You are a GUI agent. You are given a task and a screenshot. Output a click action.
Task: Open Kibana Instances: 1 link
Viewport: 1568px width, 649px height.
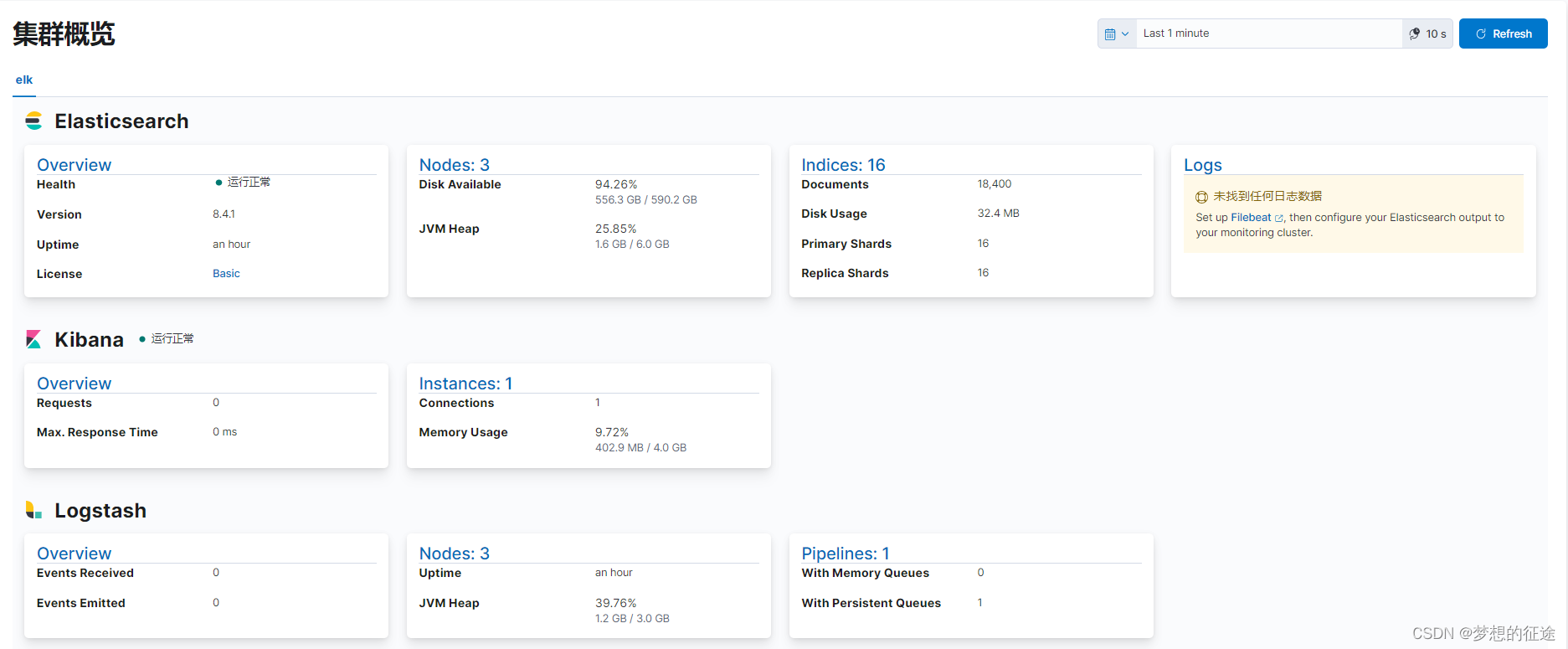point(465,384)
